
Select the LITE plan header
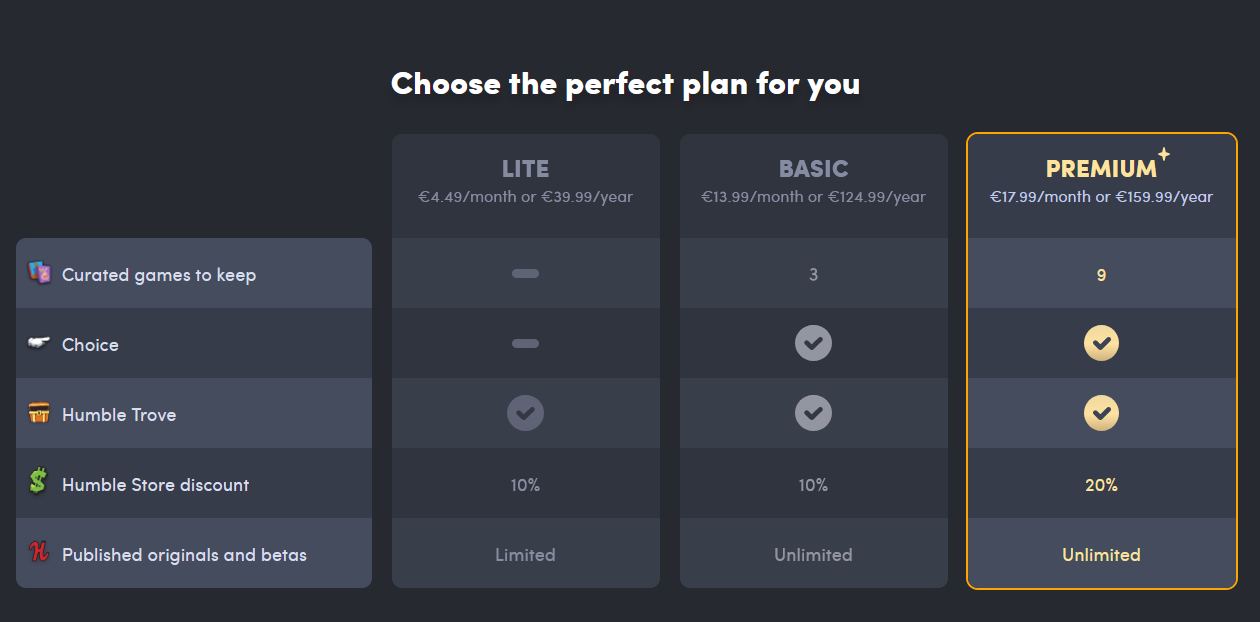[525, 168]
